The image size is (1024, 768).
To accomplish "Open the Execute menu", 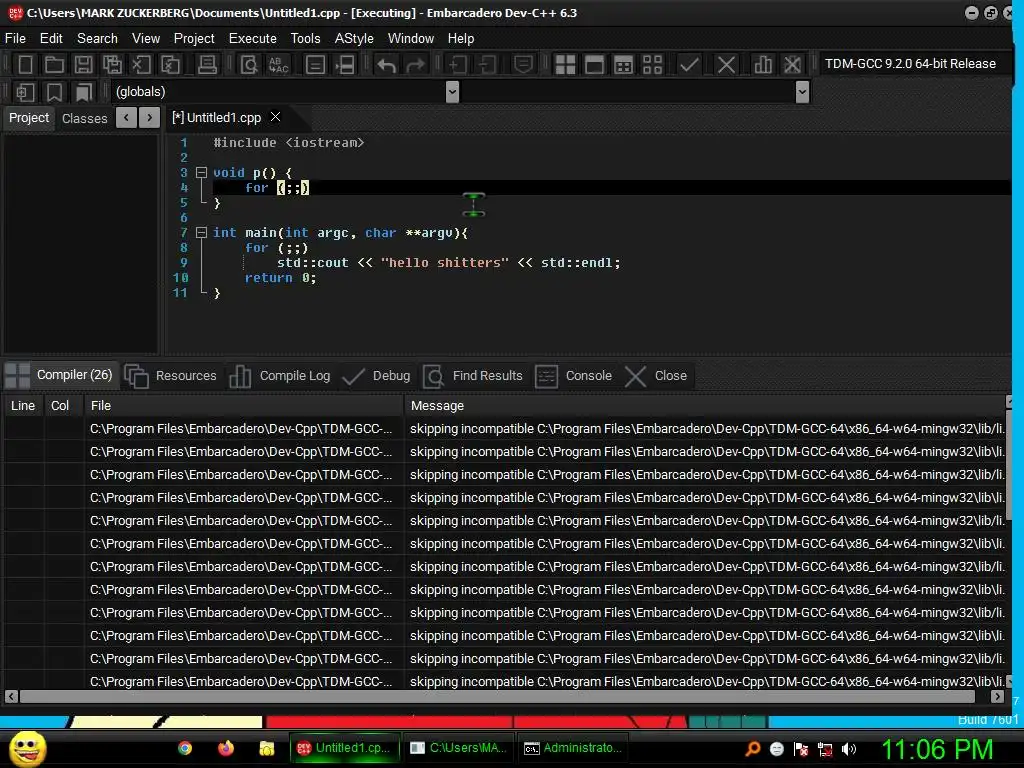I will [253, 39].
